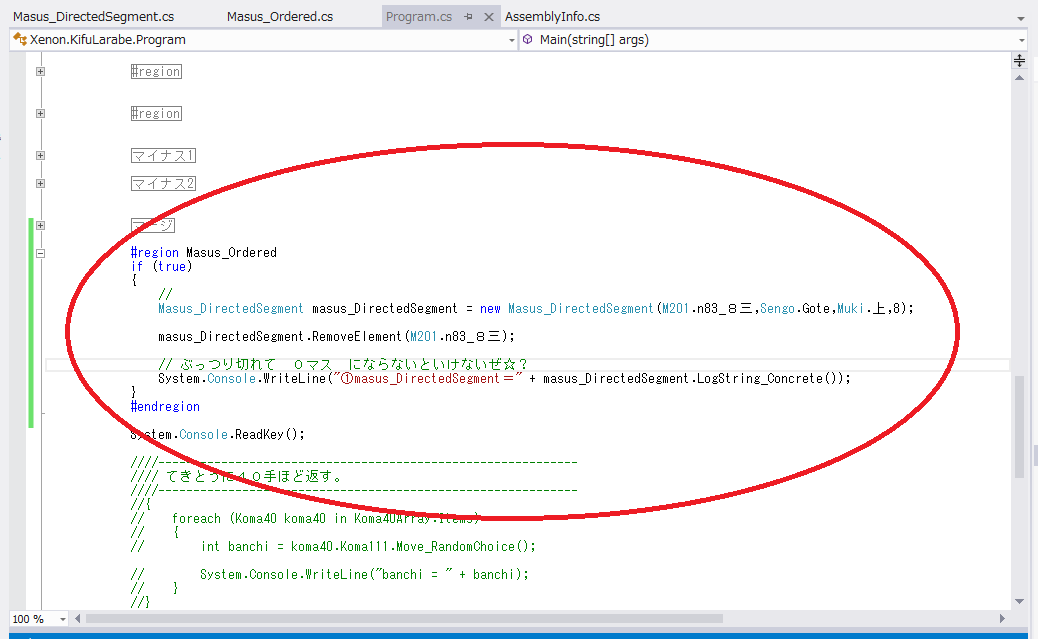Image resolution: width=1038 pixels, height=639 pixels.
Task: Click the comment 'ぶっつり切れて ０マス' line
Action: coord(343,364)
